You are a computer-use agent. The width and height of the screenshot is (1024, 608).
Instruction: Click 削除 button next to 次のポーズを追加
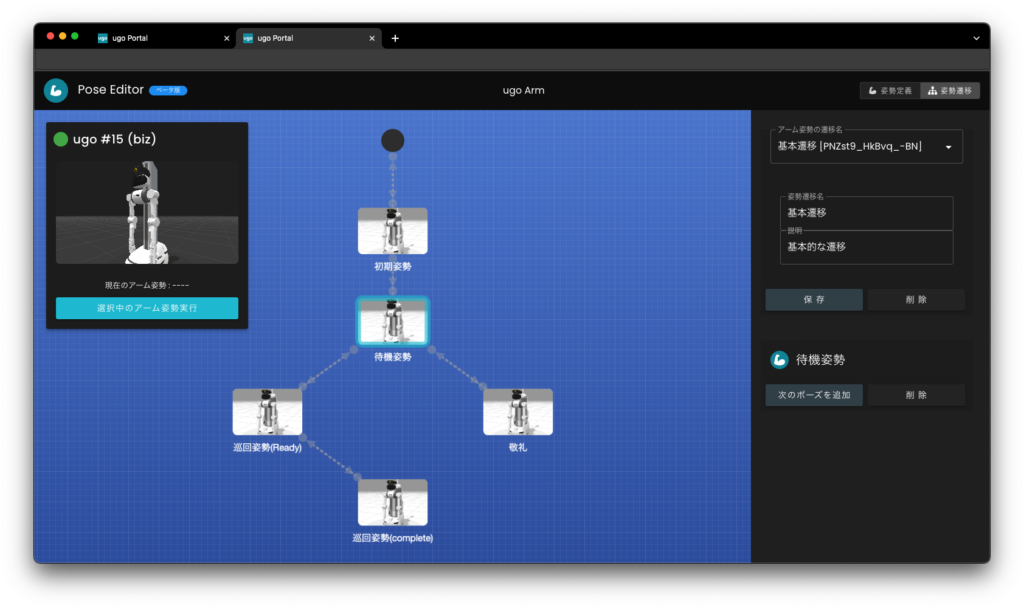(916, 395)
